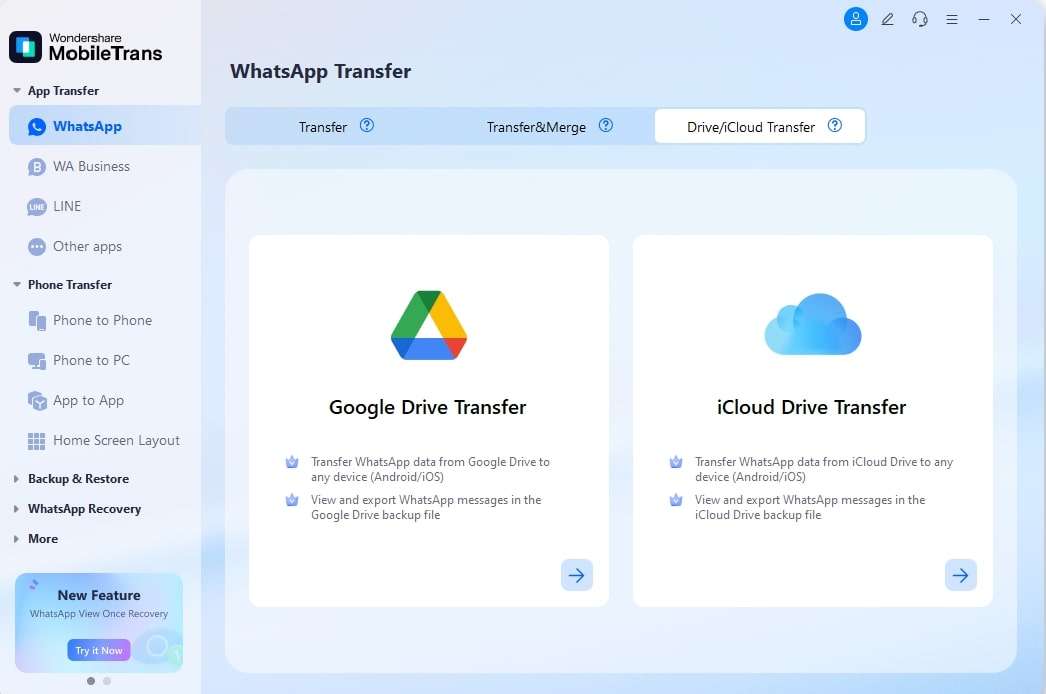Click the account avatar icon

pos(855,19)
